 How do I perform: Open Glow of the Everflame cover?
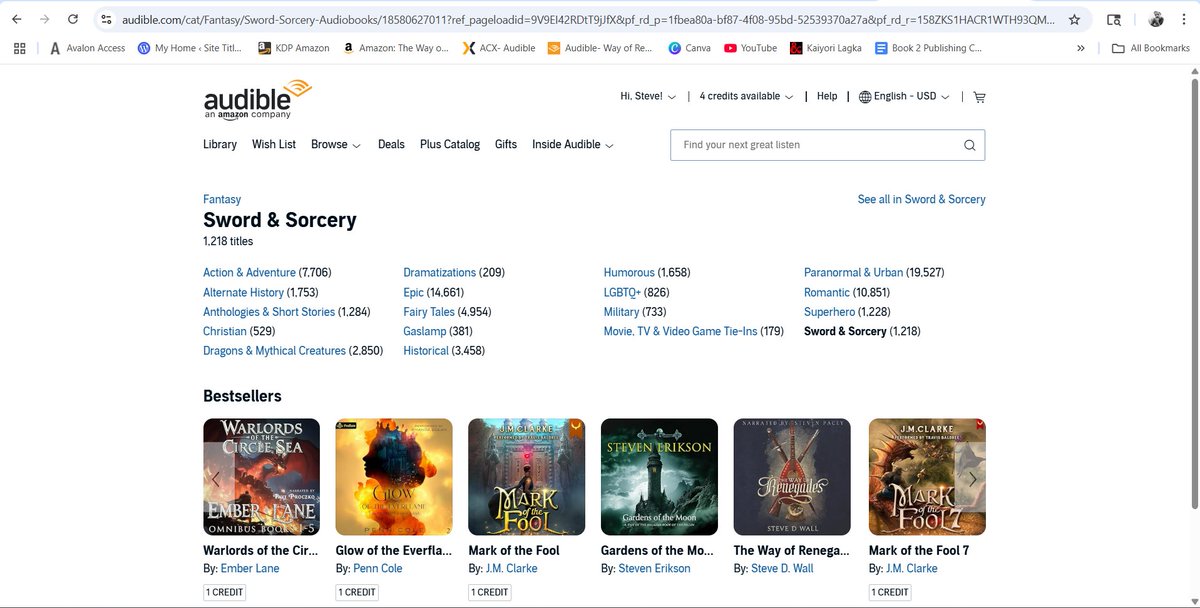tap(394, 476)
